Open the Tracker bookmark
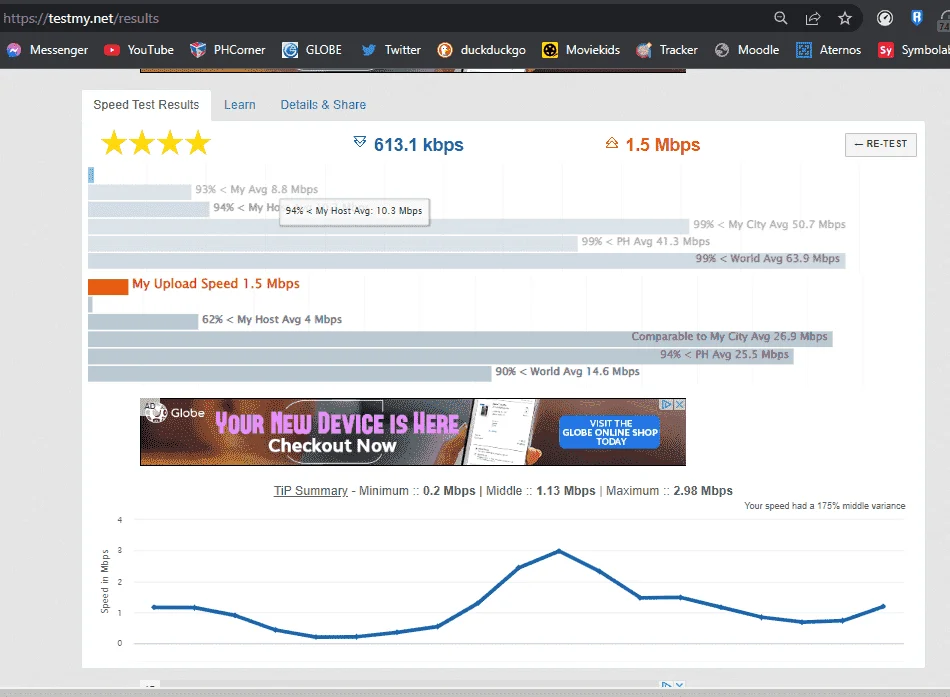Viewport: 950px width, 697px height. pyautogui.click(x=666, y=50)
